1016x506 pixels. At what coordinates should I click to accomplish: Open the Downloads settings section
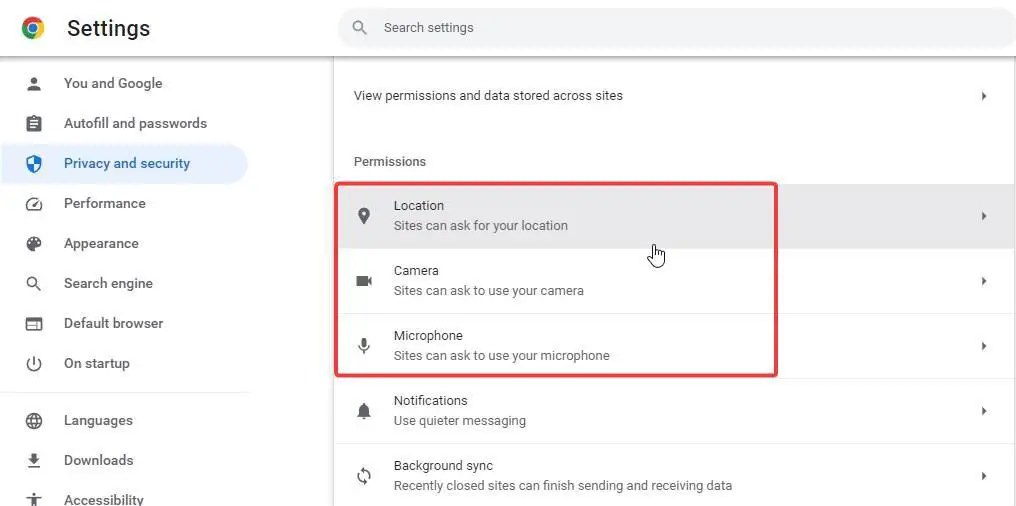98,461
